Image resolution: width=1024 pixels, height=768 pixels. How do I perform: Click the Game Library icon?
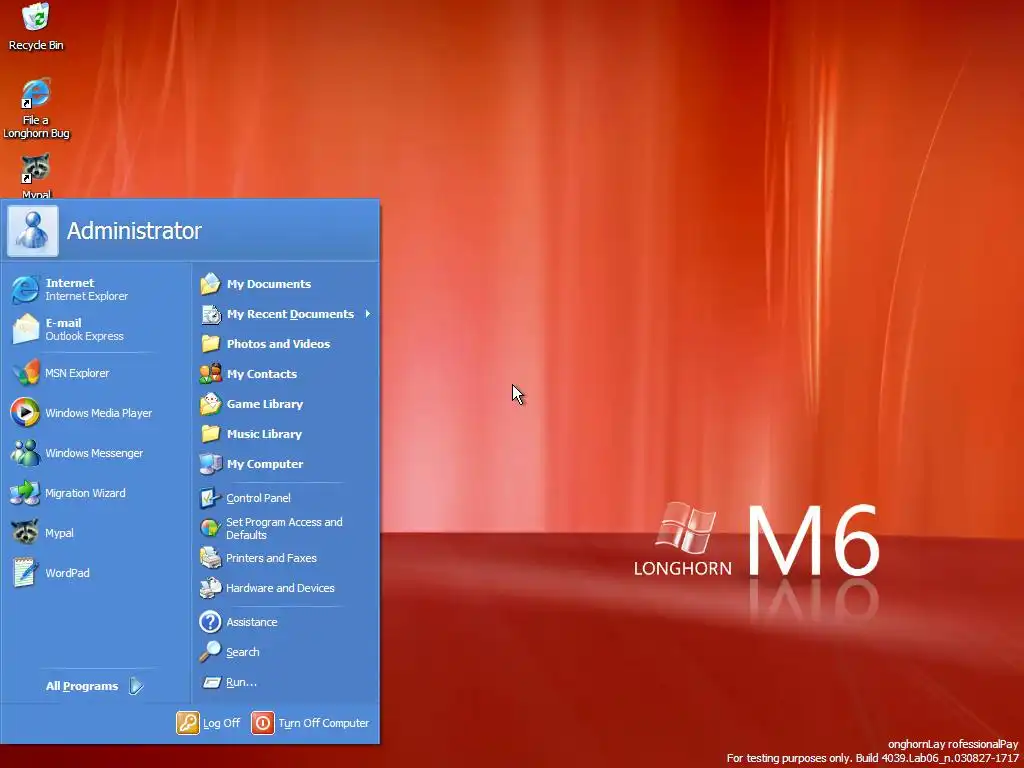210,404
